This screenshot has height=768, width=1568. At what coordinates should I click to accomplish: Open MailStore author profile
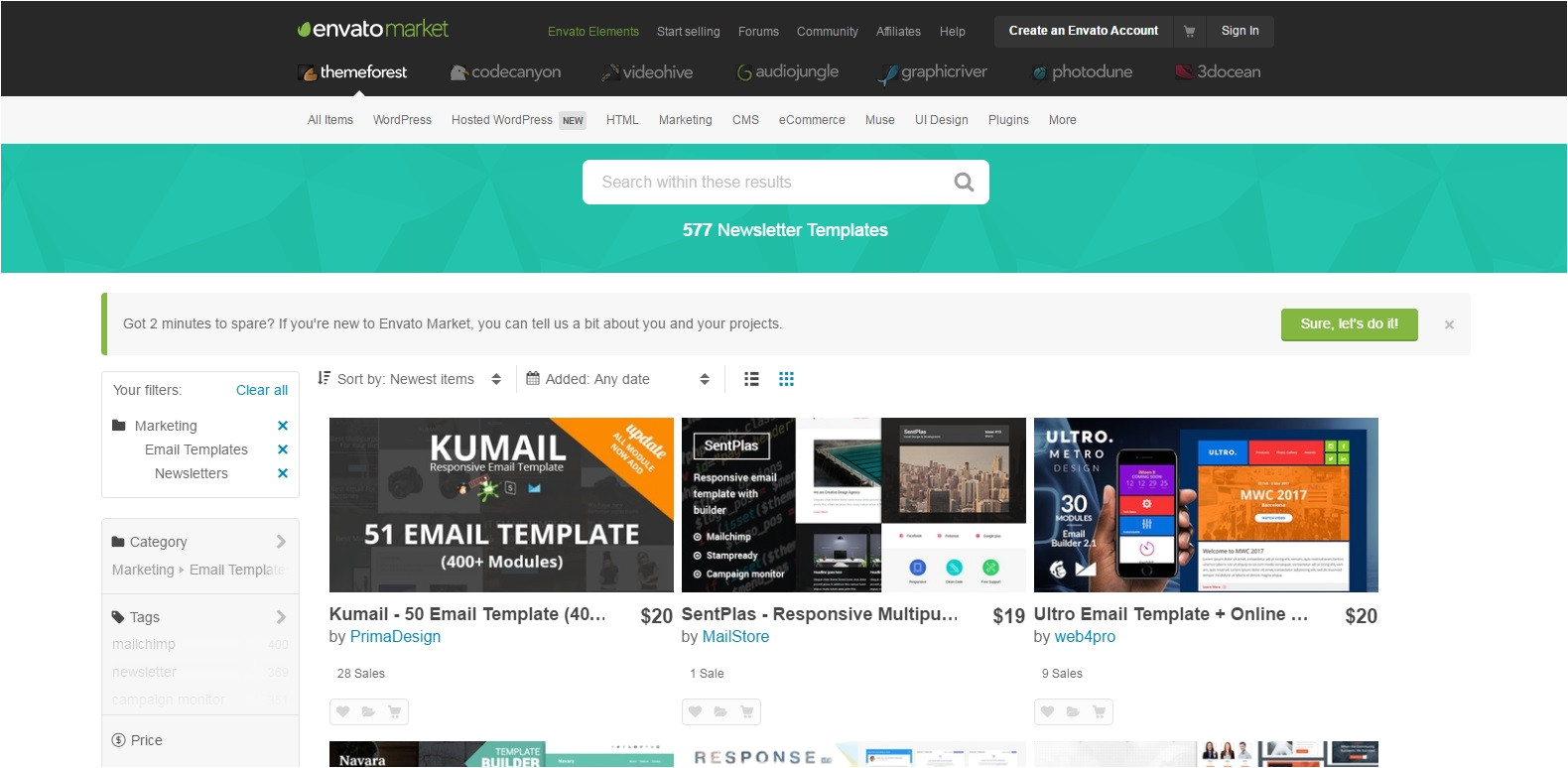(x=735, y=637)
